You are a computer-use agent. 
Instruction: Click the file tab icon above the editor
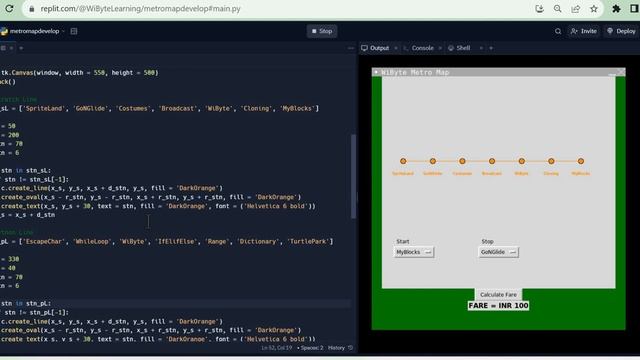3,48
